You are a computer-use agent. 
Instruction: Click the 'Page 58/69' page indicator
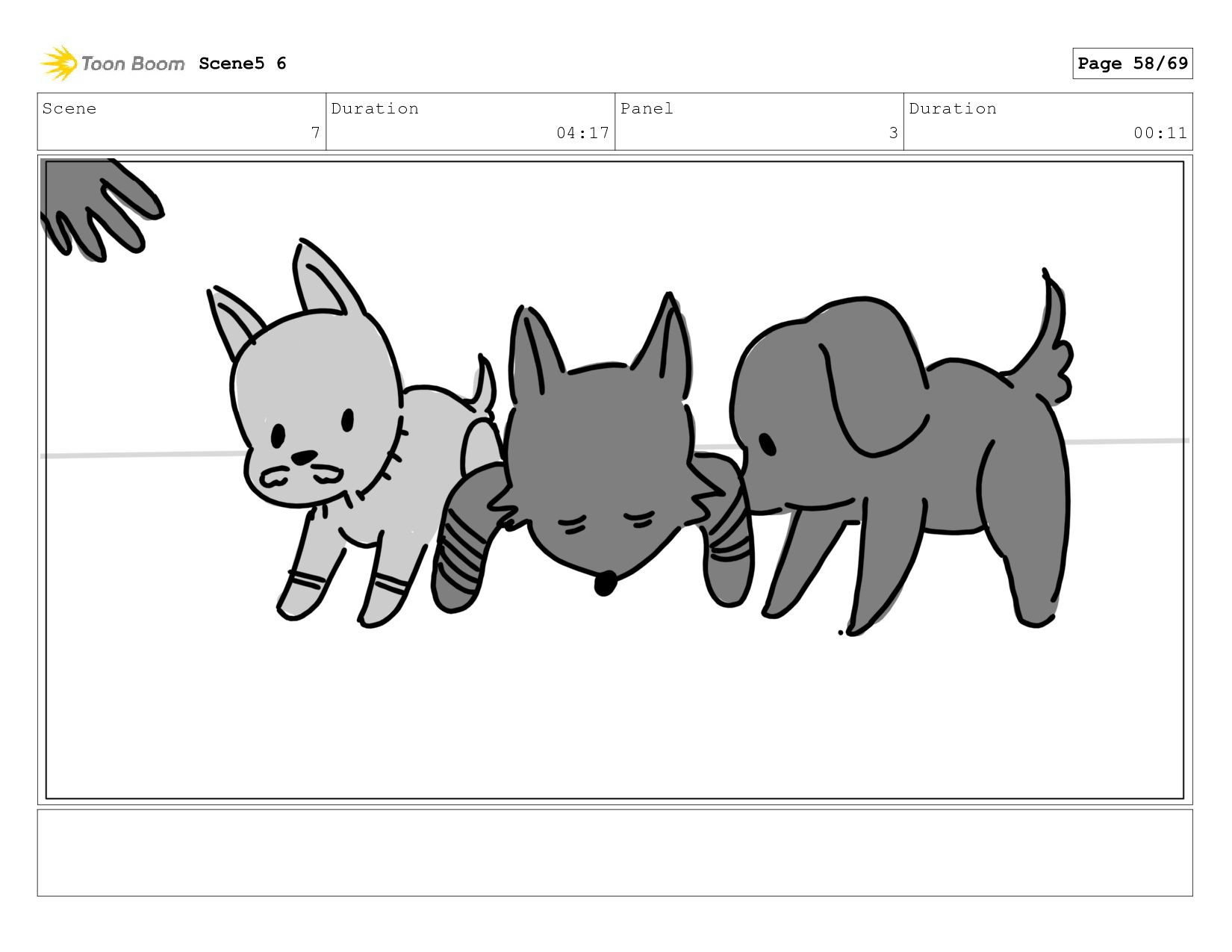point(1132,63)
